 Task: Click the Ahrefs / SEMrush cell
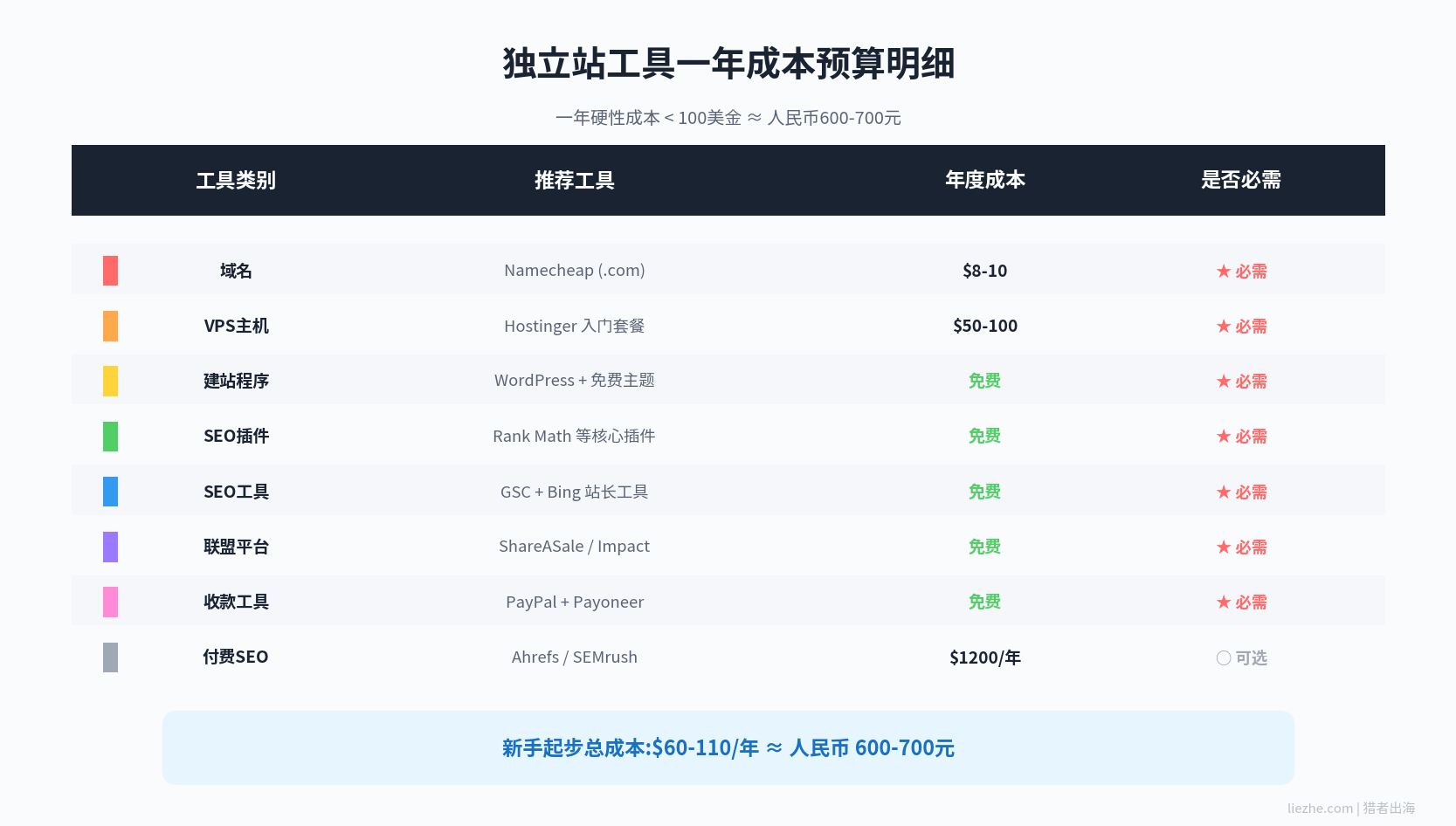(x=575, y=657)
